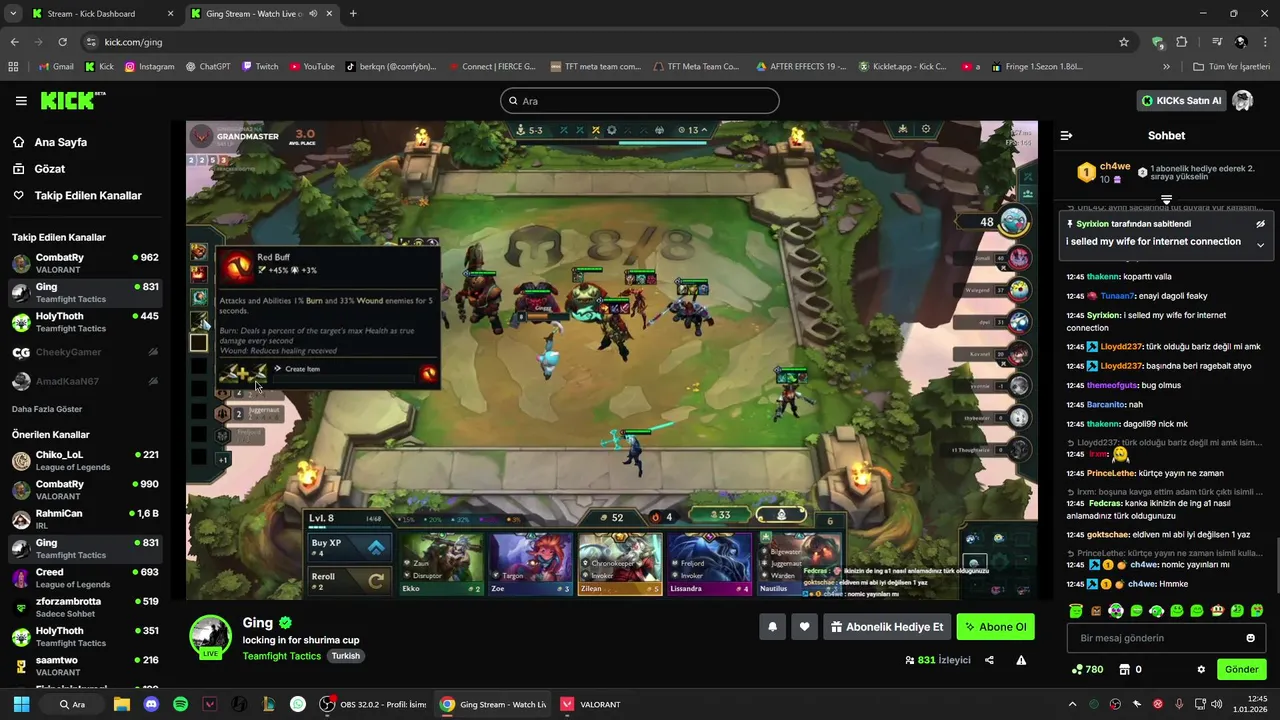Open the Twitch bookmark

click(x=259, y=67)
